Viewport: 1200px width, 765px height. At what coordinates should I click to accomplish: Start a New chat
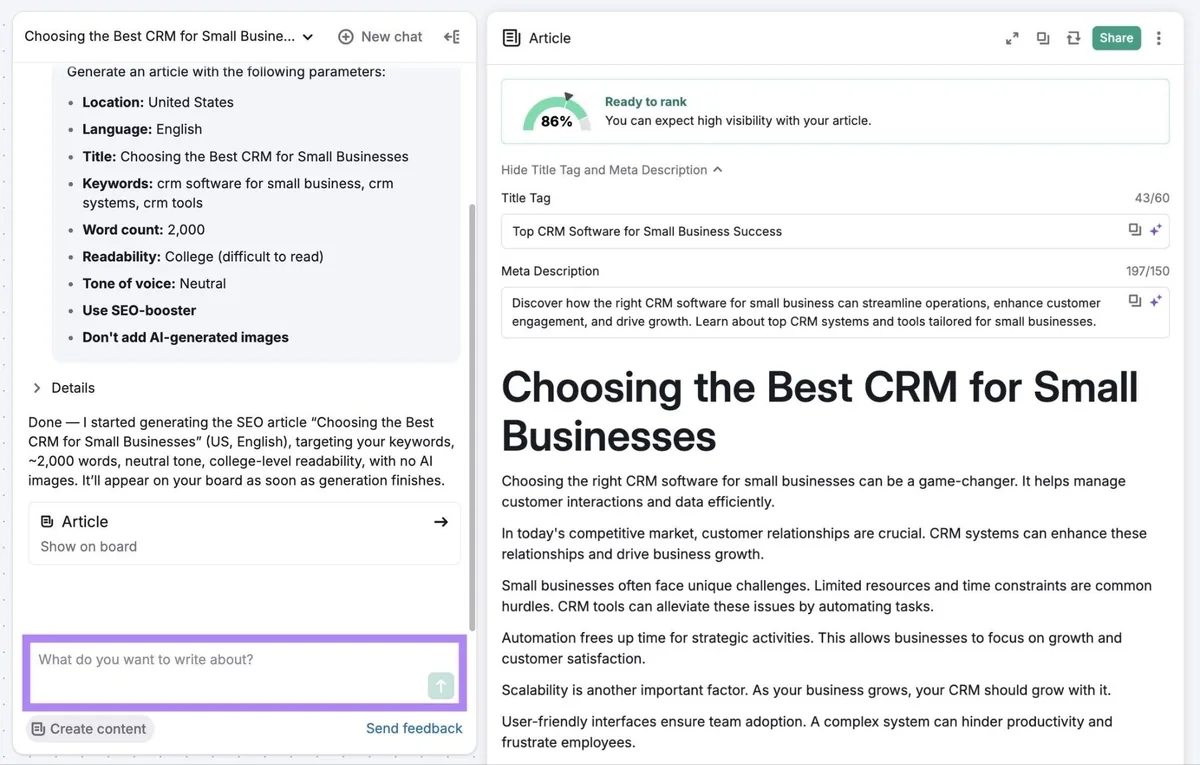pyautogui.click(x=380, y=37)
